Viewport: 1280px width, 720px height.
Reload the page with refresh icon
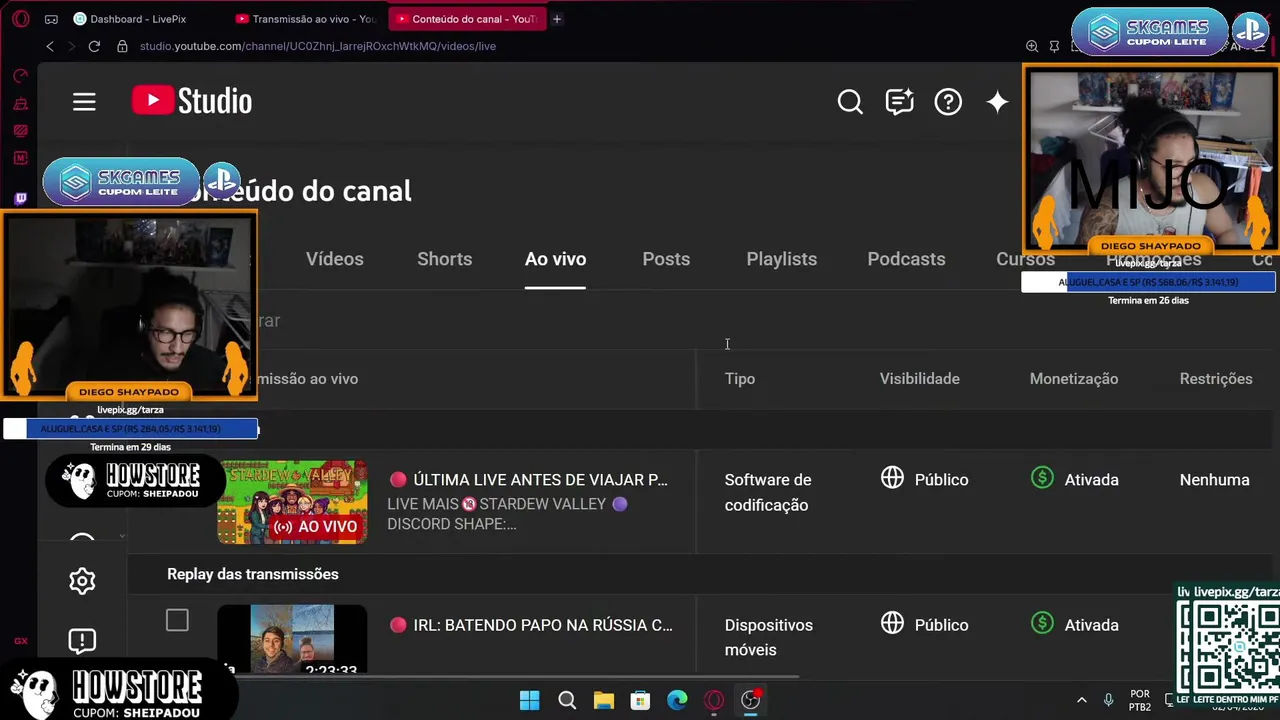click(94, 46)
